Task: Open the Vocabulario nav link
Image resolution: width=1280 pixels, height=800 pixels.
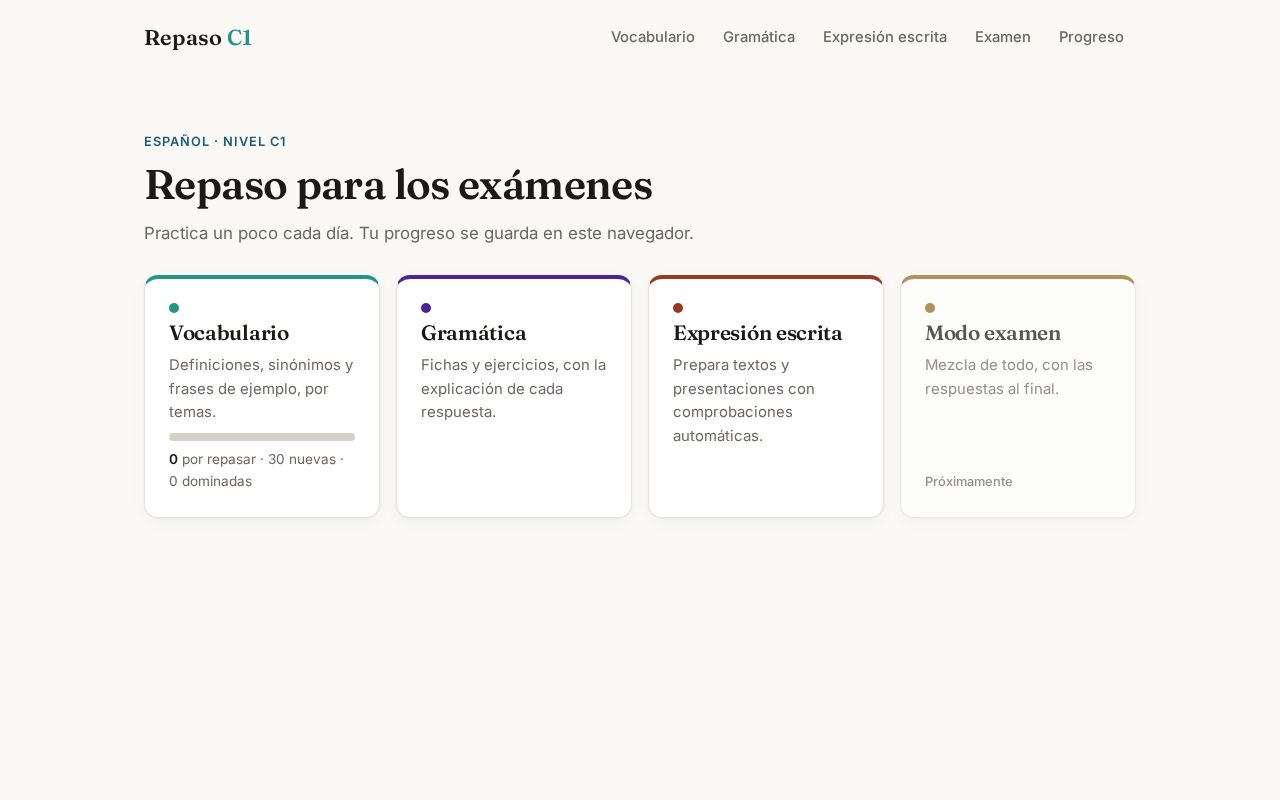Action: click(x=653, y=37)
